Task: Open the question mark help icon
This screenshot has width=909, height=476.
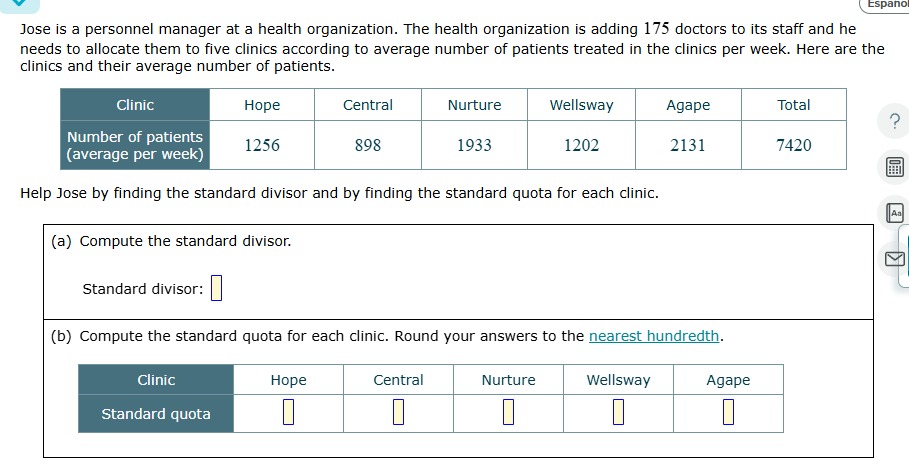Action: click(896, 122)
